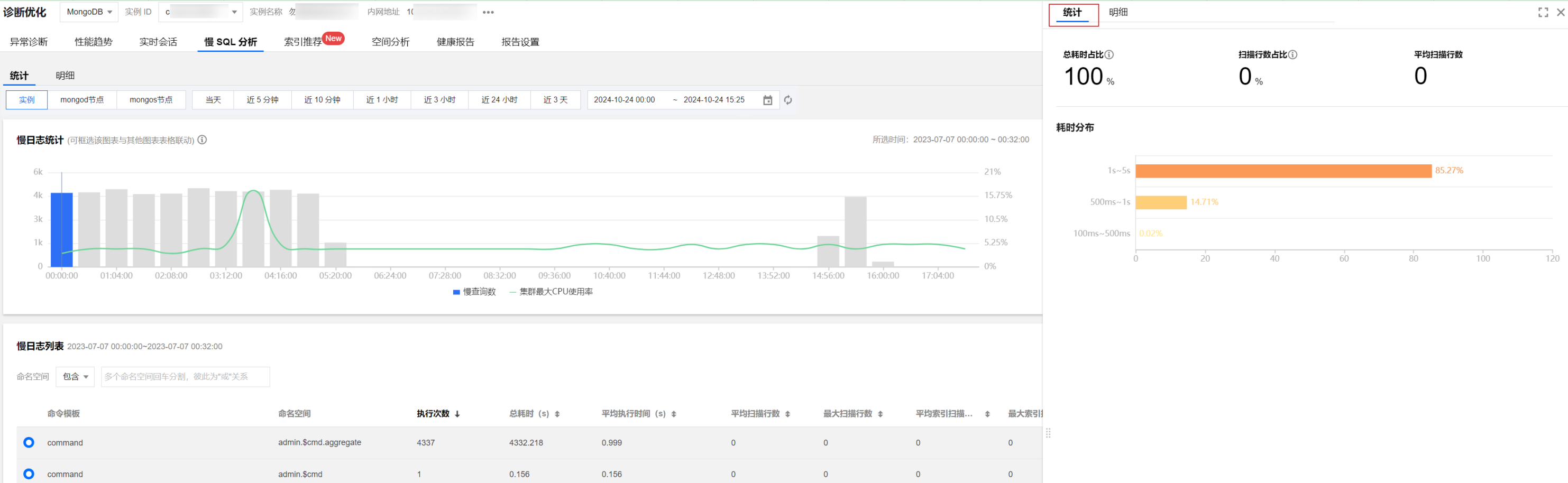Select radio for admin.$cmd row

(x=29, y=473)
